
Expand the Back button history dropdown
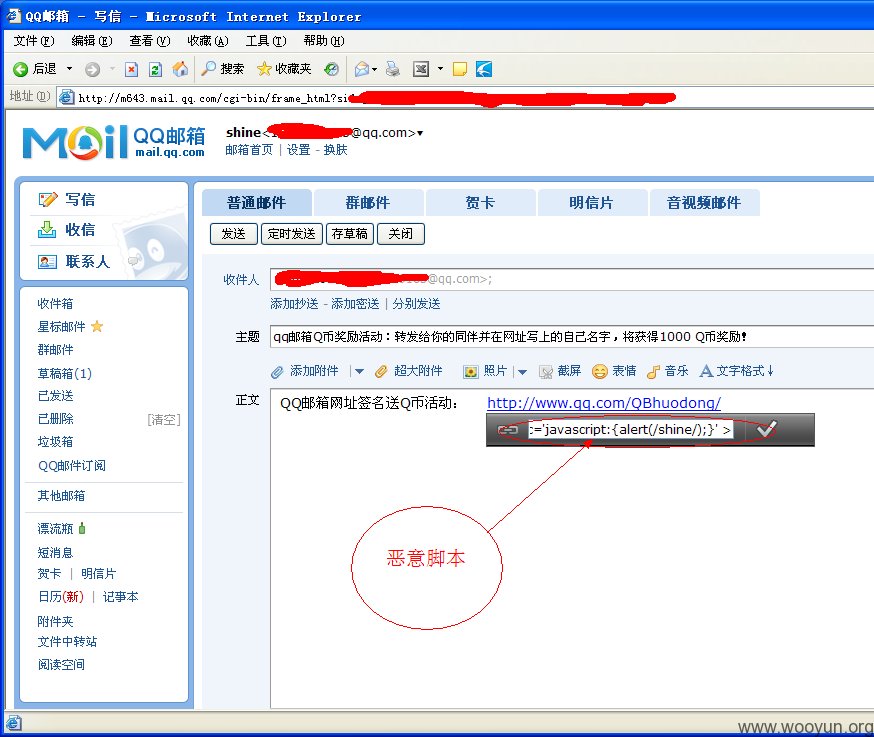(70, 69)
